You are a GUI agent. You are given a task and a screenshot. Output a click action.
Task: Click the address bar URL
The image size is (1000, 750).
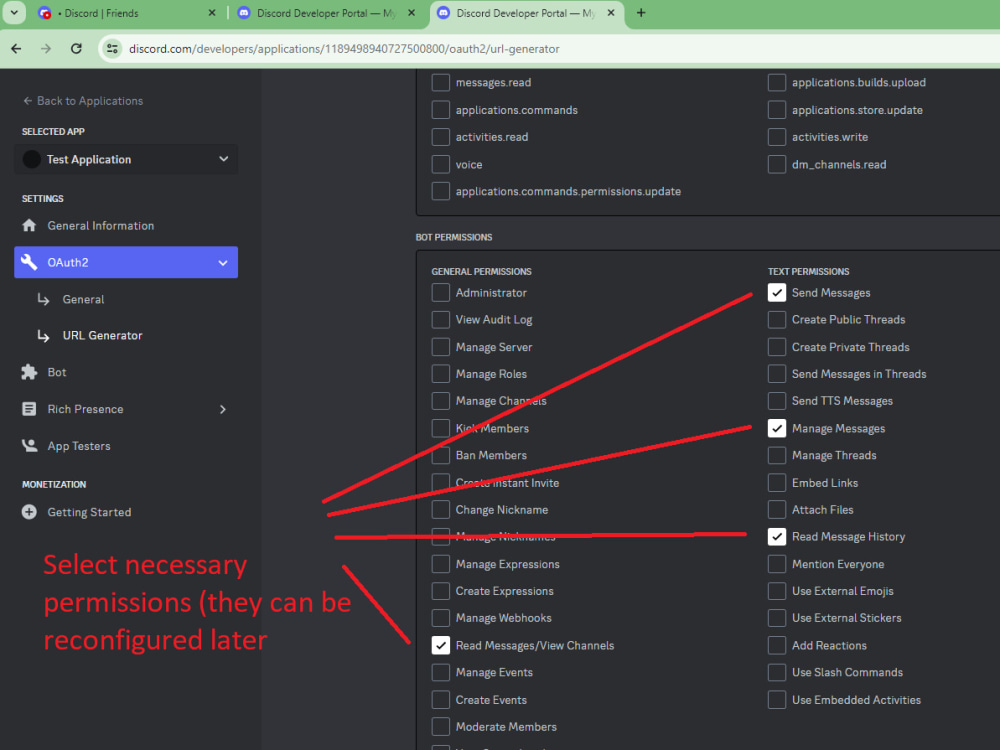[x=344, y=49]
